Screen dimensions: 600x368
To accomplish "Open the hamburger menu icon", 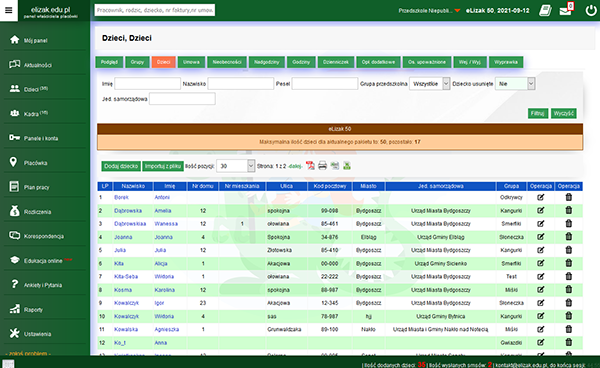I will coord(8,10).
